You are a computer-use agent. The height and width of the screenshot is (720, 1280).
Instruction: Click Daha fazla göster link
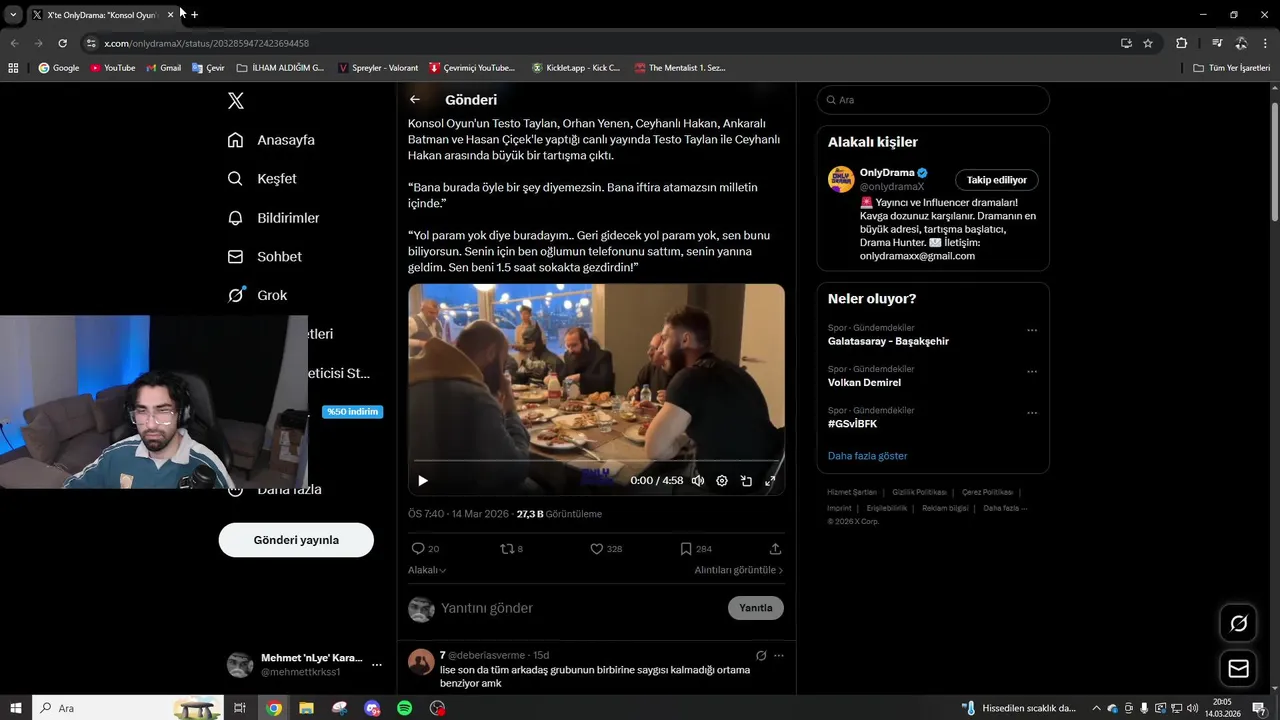click(x=867, y=456)
